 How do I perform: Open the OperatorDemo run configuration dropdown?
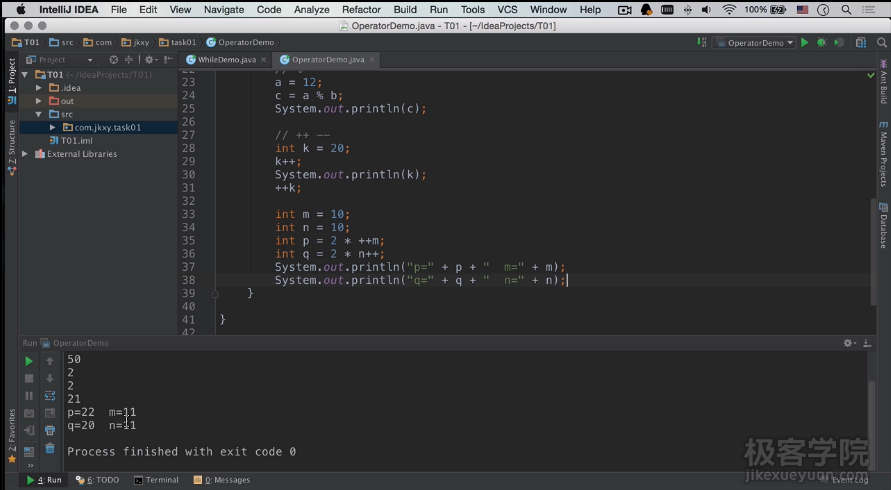(x=755, y=43)
